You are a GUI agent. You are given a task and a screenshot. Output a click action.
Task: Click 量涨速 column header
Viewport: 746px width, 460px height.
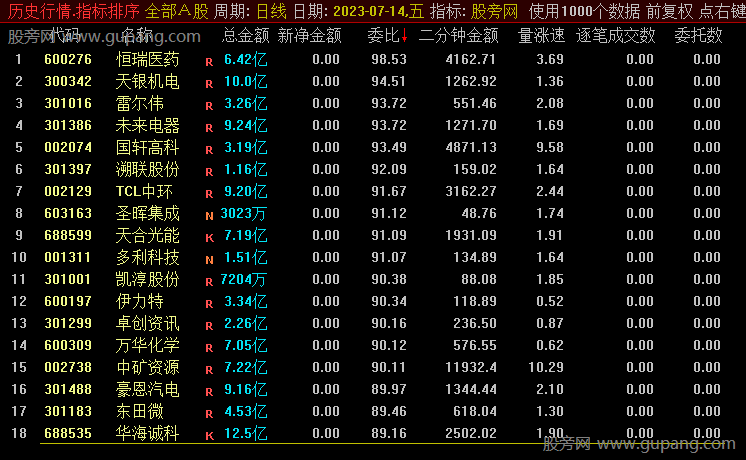coord(541,35)
